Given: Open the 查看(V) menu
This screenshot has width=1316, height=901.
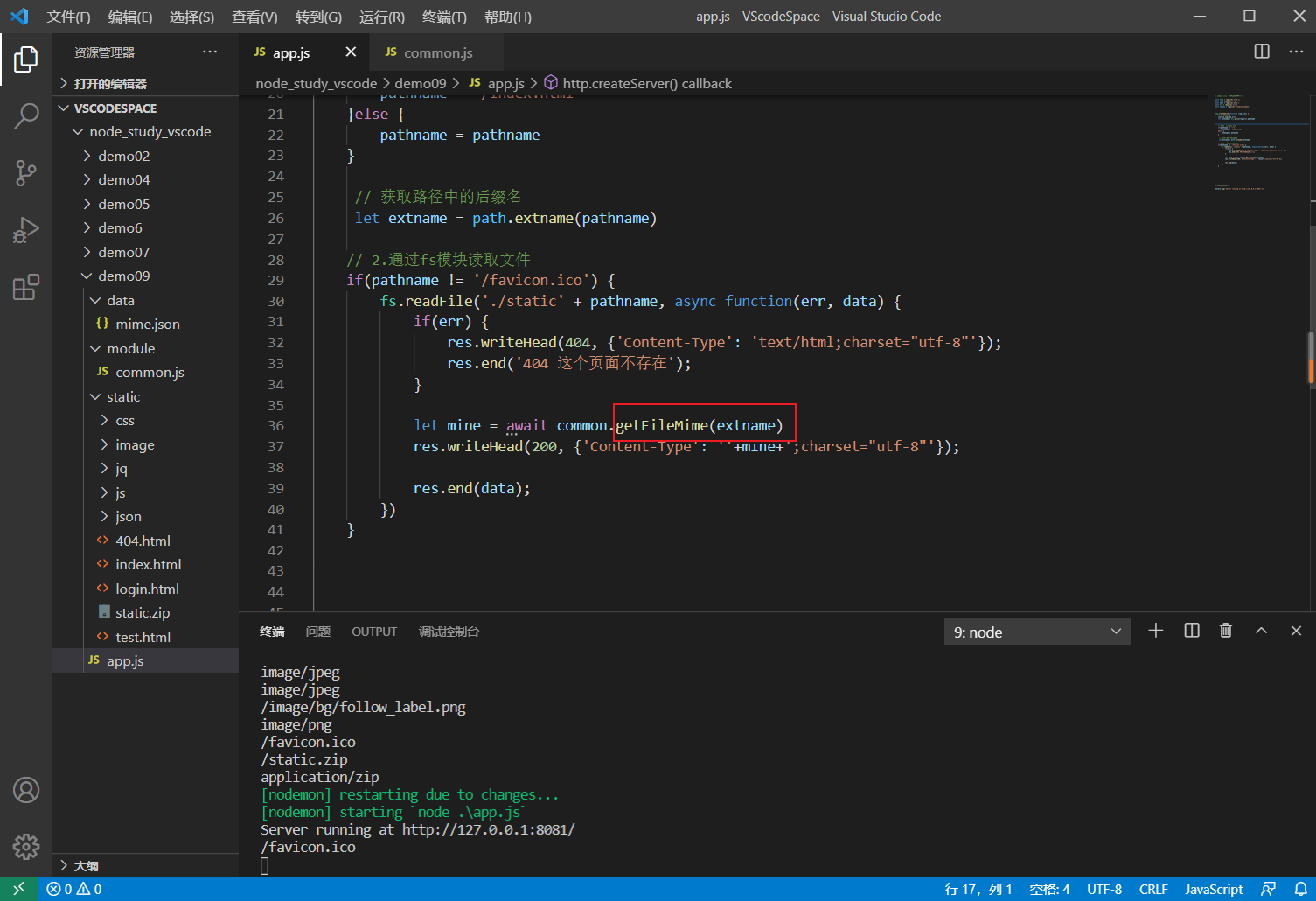Looking at the screenshot, I should [x=254, y=17].
